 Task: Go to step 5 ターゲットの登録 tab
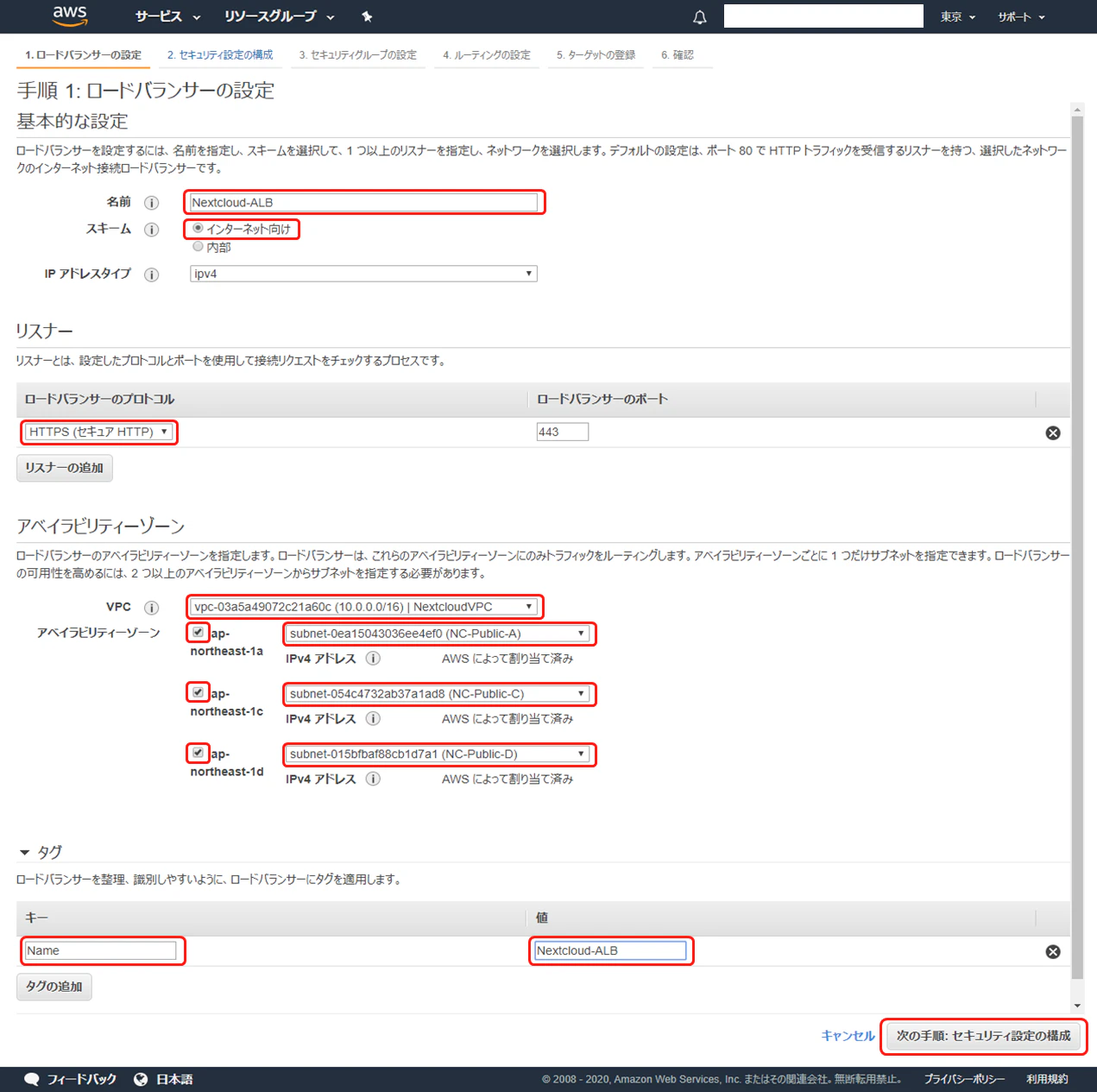point(596,55)
